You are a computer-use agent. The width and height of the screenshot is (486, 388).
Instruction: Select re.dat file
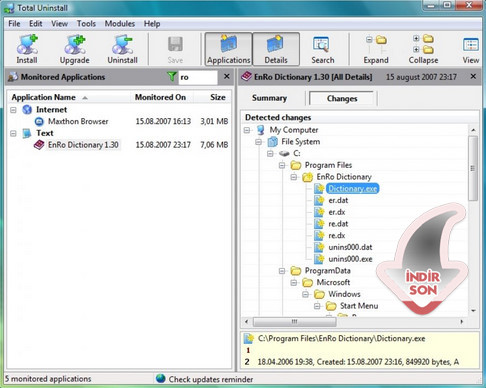[338, 224]
